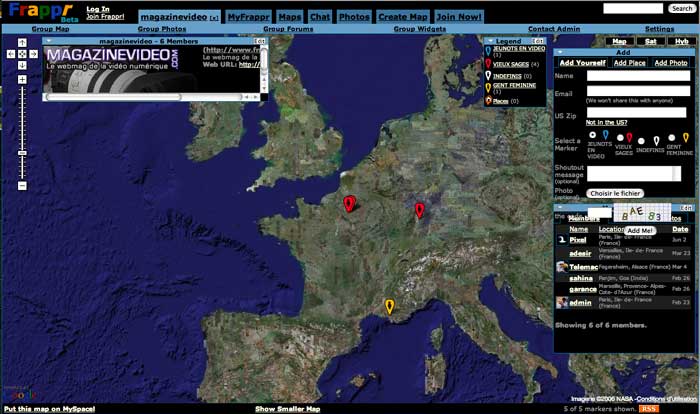700x414 pixels.
Task: Open the MyFrappr tab
Action: [249, 17]
